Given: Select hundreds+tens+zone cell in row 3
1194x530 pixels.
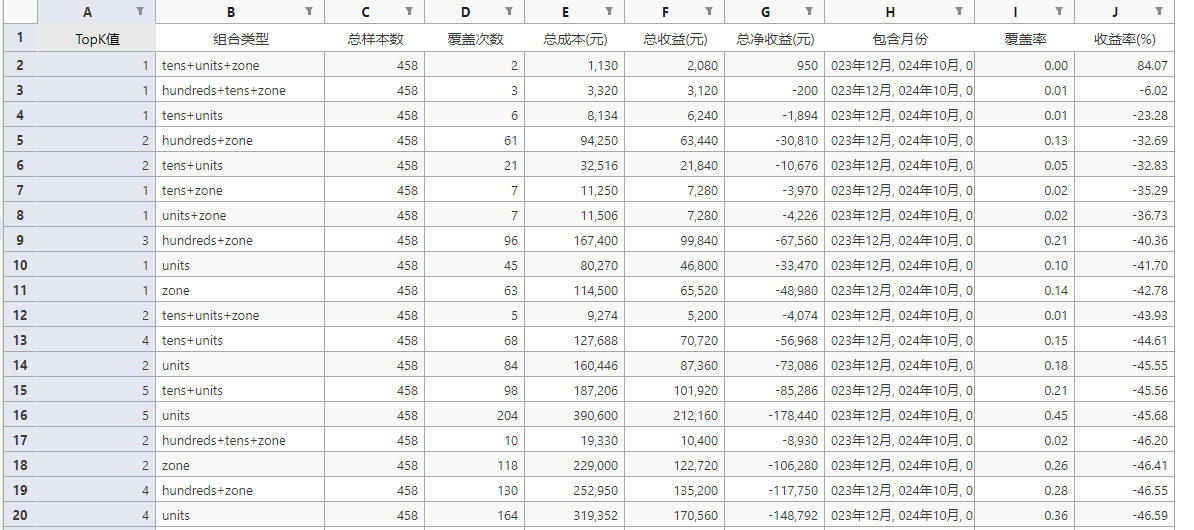Looking at the screenshot, I should (241, 91).
